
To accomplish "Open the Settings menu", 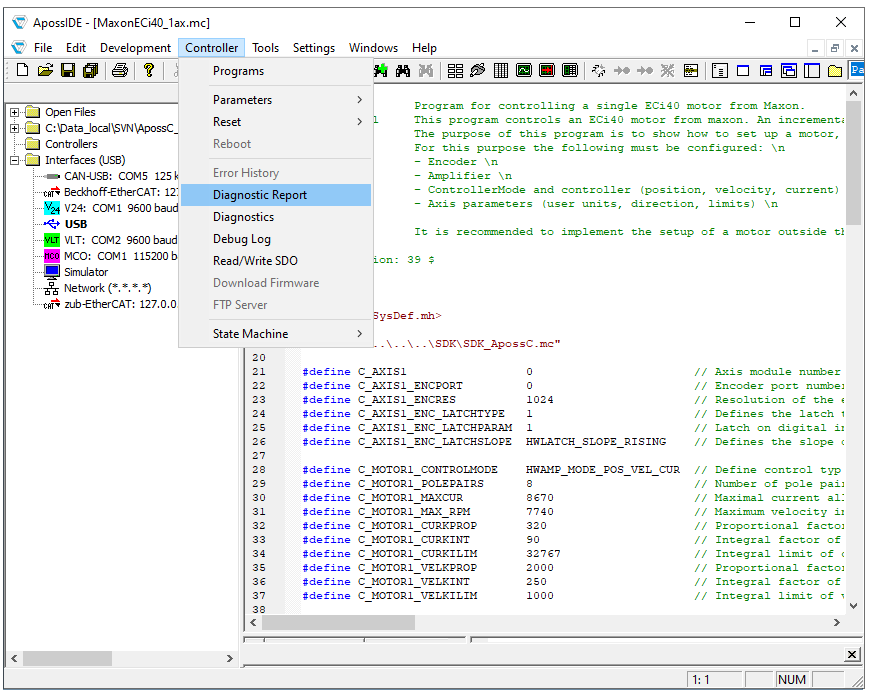I will (314, 48).
